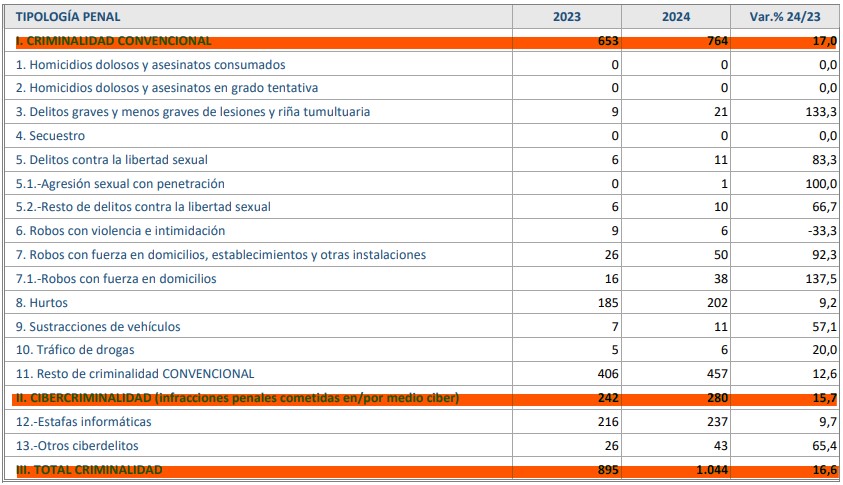Click the CIBERCRIMINALIDAD highlighted row label
The image size is (843, 485).
click(x=237, y=398)
